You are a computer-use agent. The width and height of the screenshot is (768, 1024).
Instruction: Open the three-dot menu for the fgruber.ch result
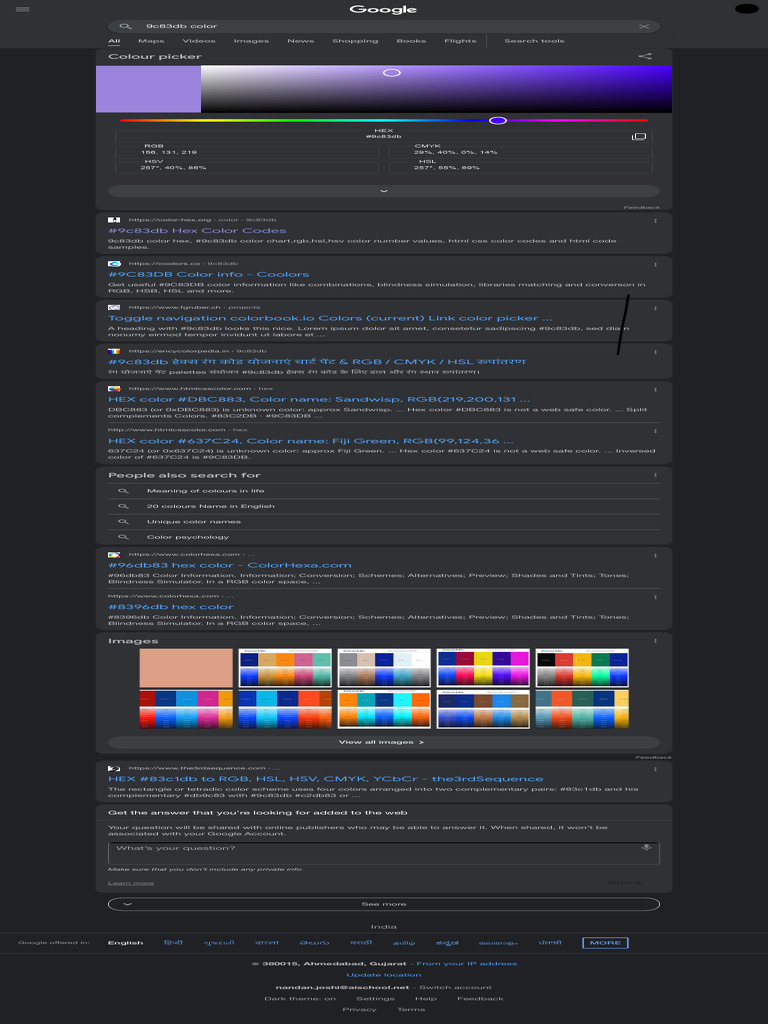655,308
